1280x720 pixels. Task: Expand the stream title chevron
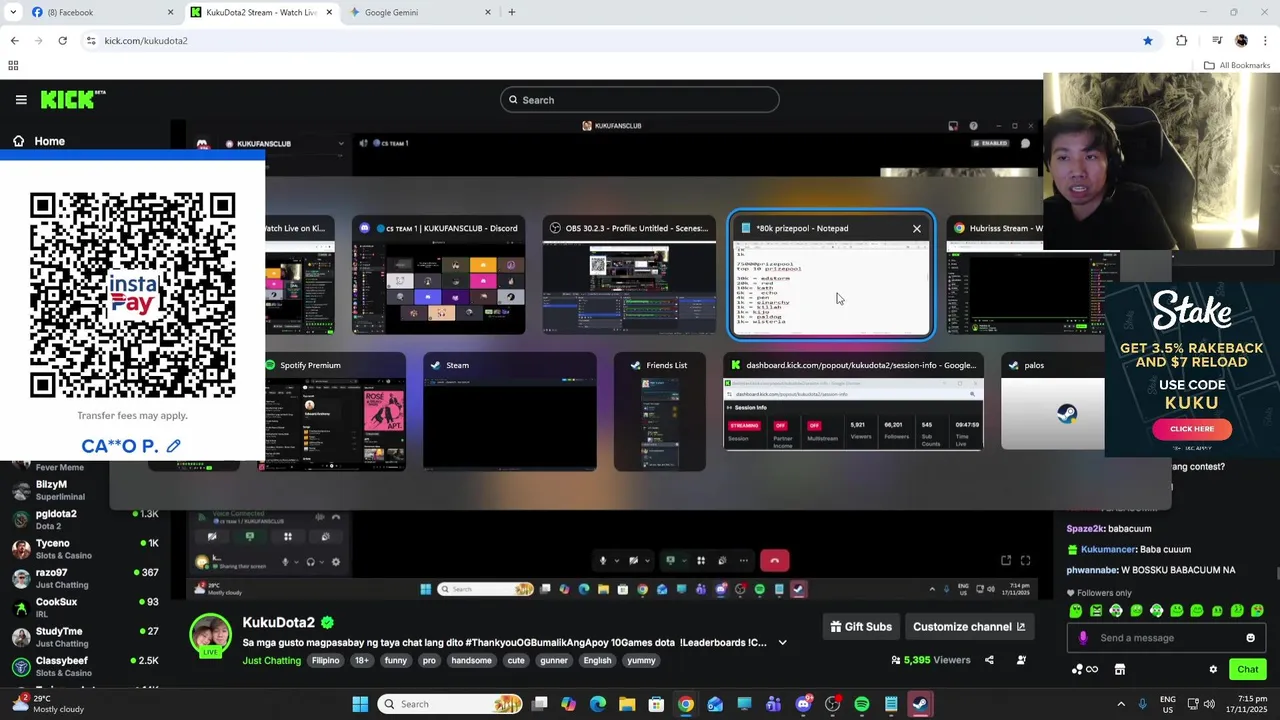[x=783, y=643]
